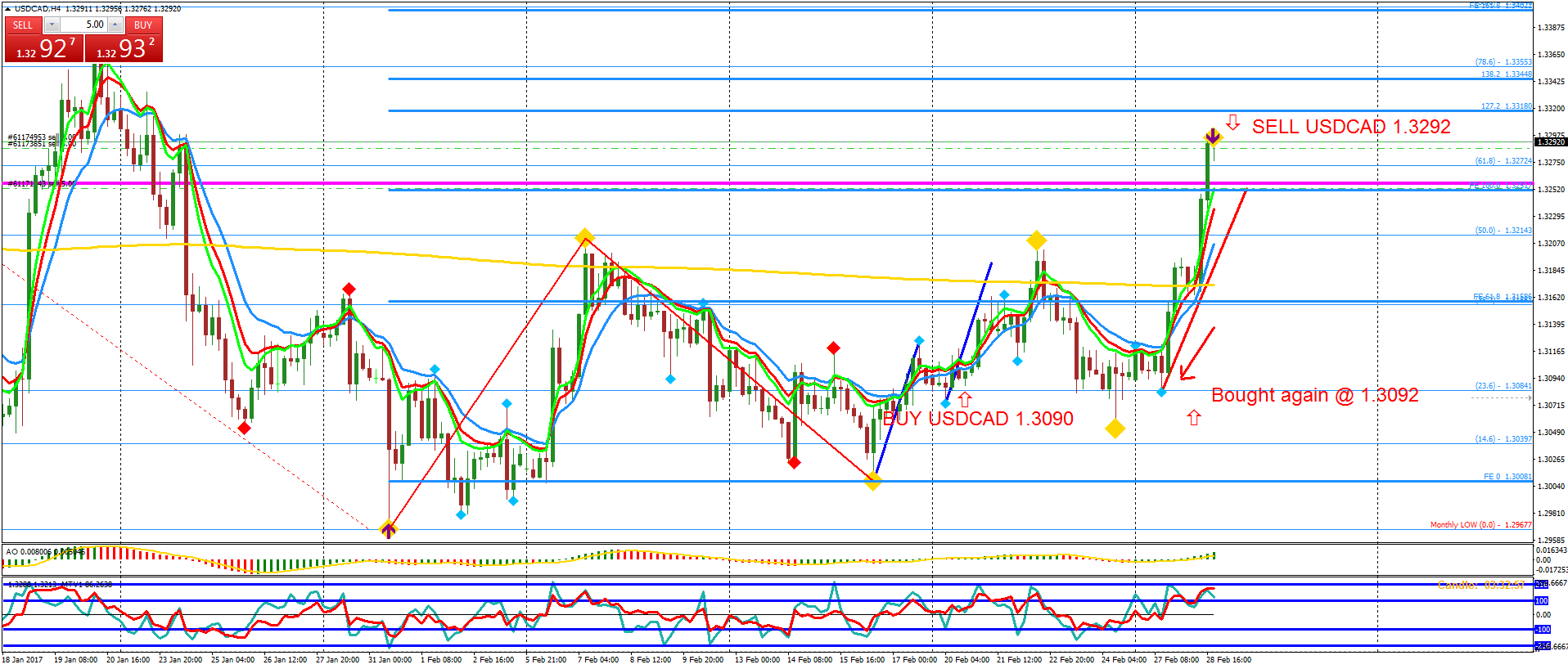1568x669 pixels.
Task: Collapse the one-click trading panel triangle
Action: click(x=8, y=9)
